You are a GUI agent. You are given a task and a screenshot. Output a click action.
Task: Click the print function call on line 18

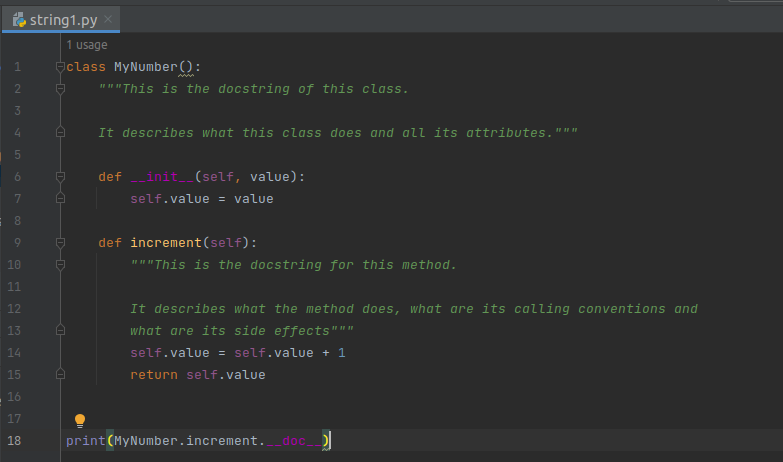85,441
